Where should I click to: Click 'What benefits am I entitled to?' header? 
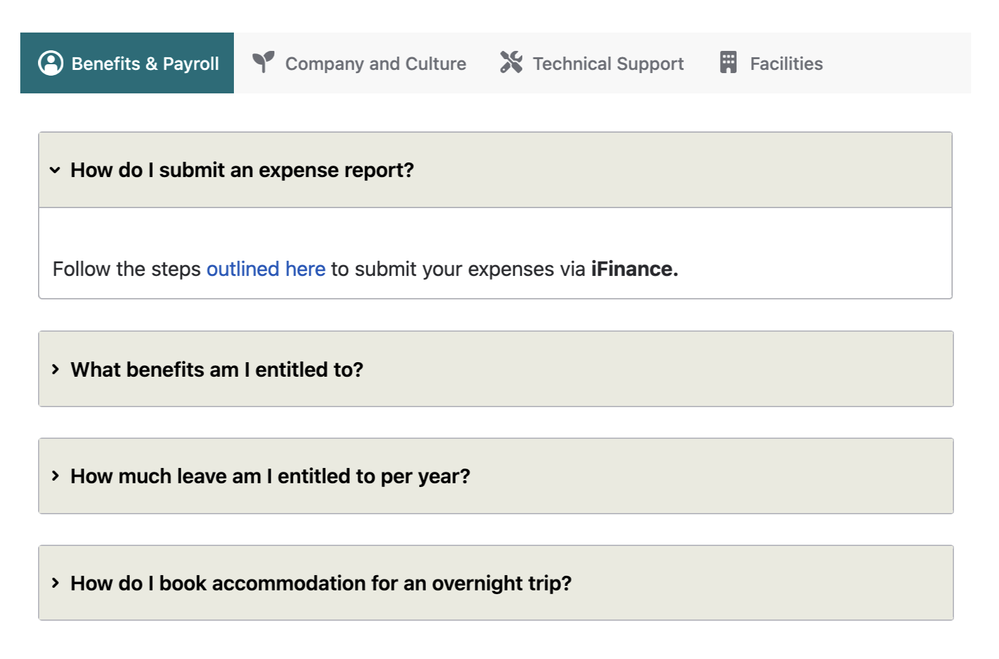pos(215,369)
